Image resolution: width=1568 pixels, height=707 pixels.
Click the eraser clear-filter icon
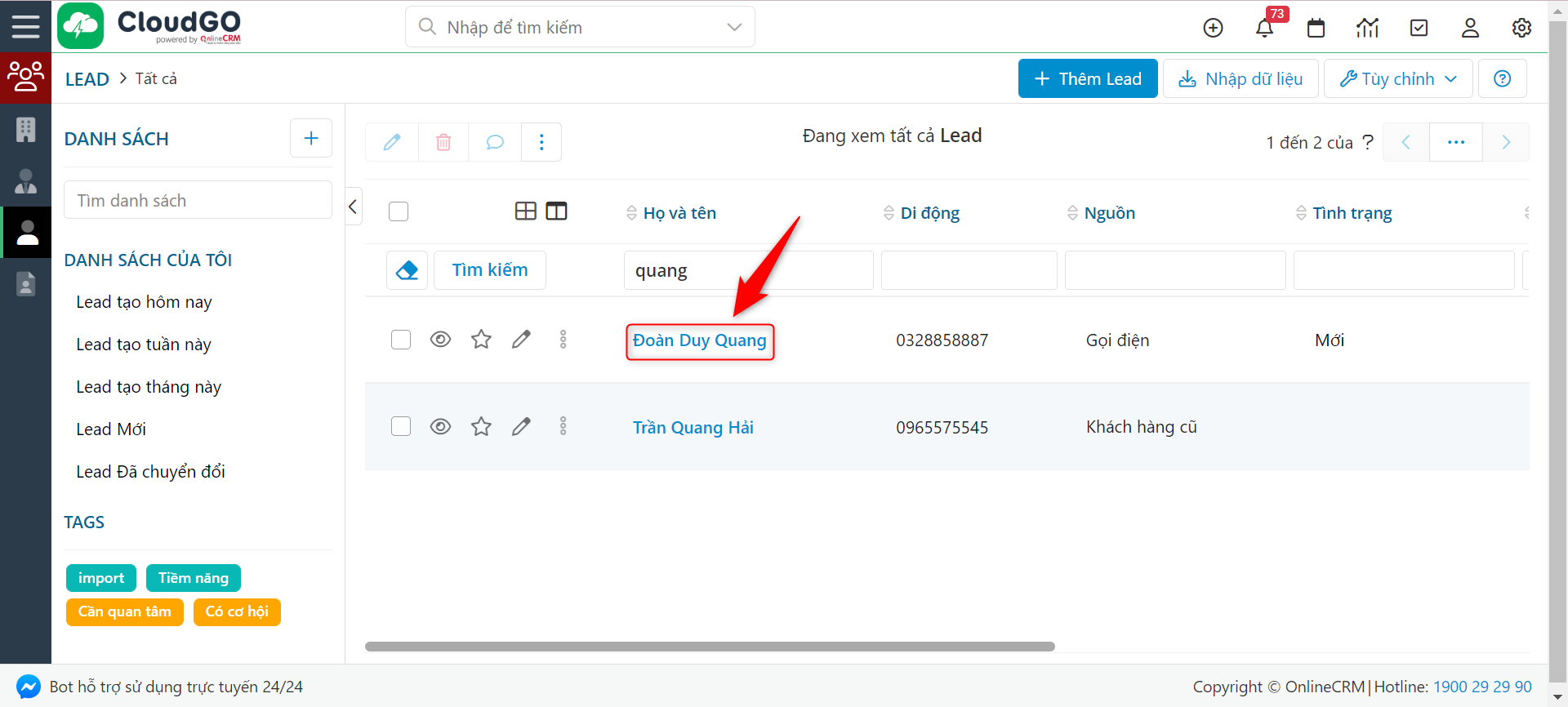pyautogui.click(x=407, y=270)
